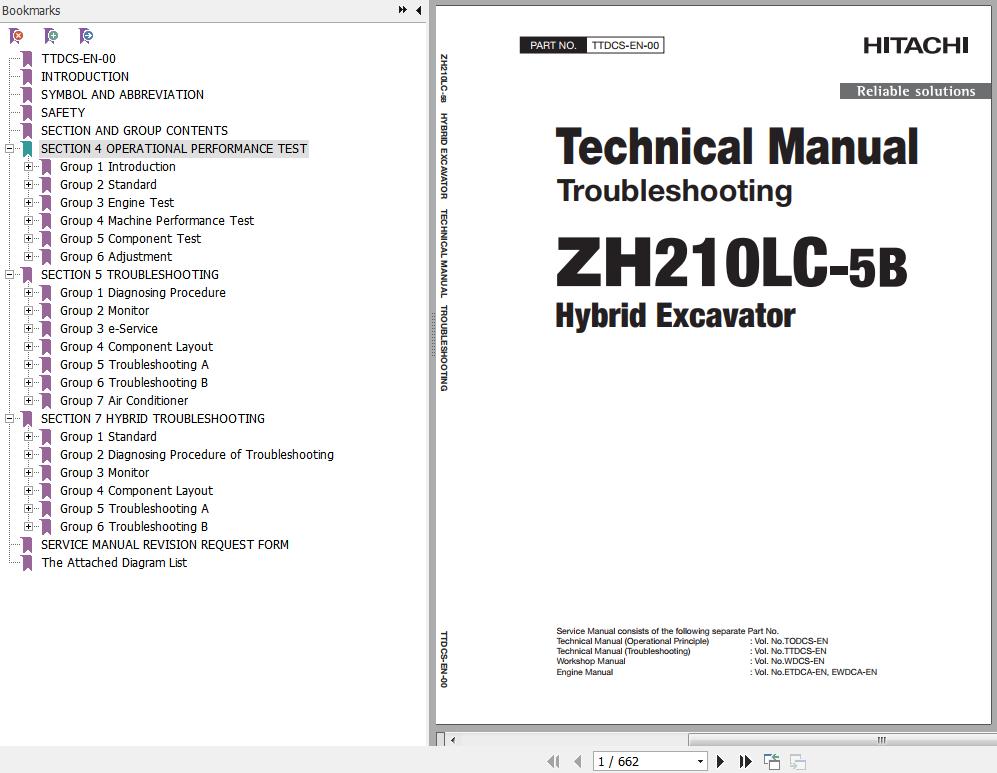Open INTRODUCTION bookmark

[x=85, y=77]
